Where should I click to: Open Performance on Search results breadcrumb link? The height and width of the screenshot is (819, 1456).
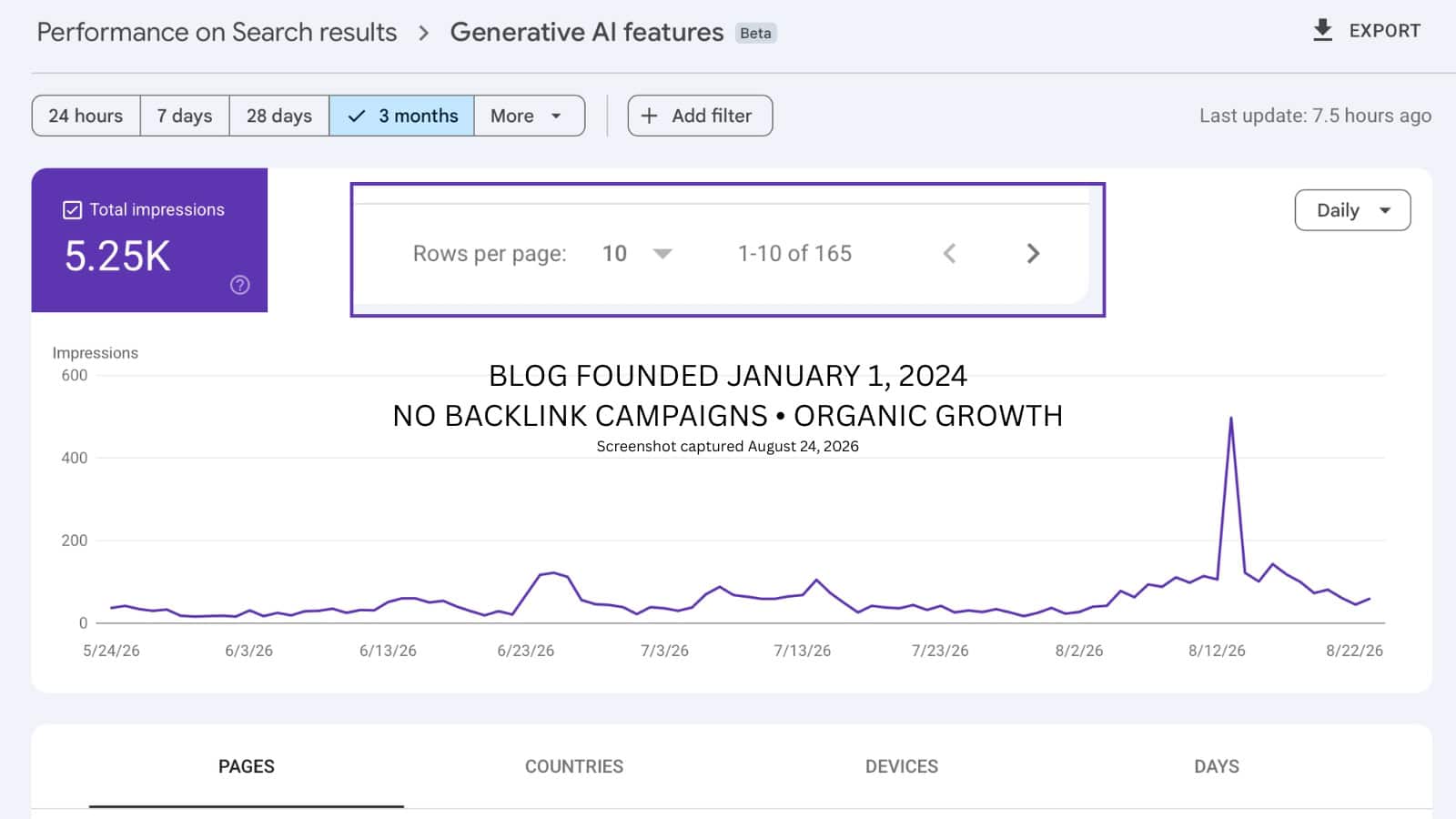217,32
